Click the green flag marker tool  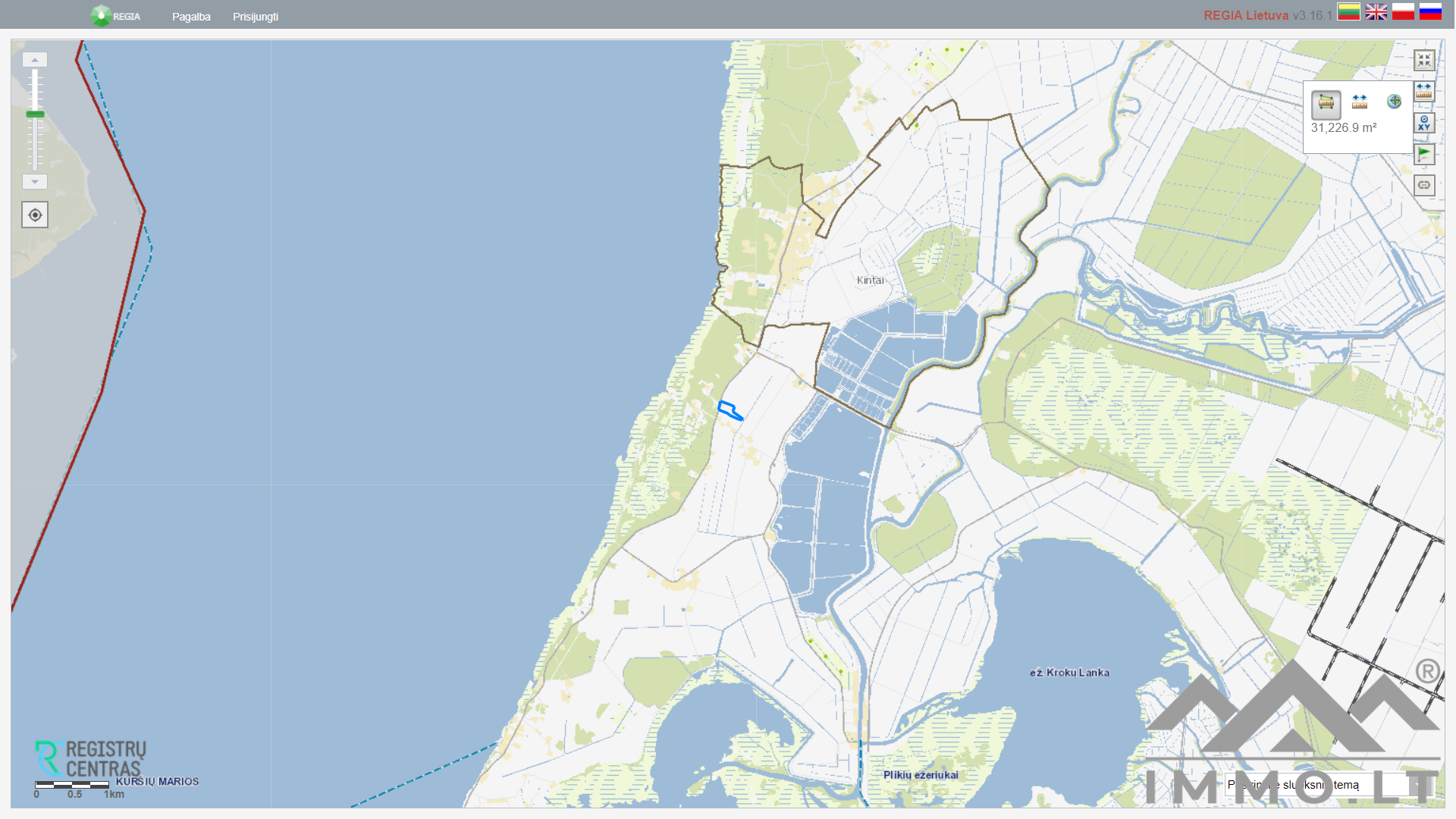pos(1424,154)
